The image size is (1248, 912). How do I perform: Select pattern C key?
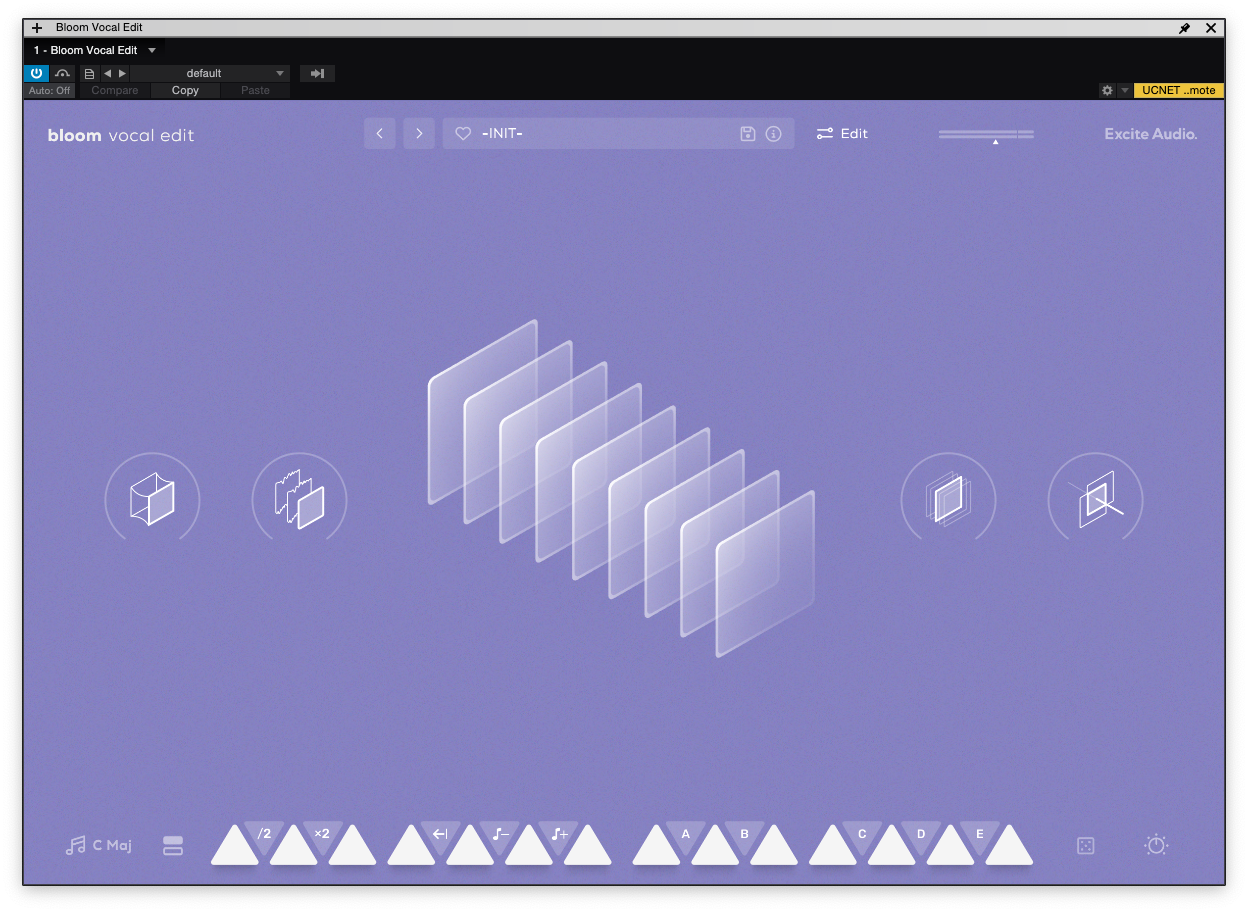tap(862, 834)
